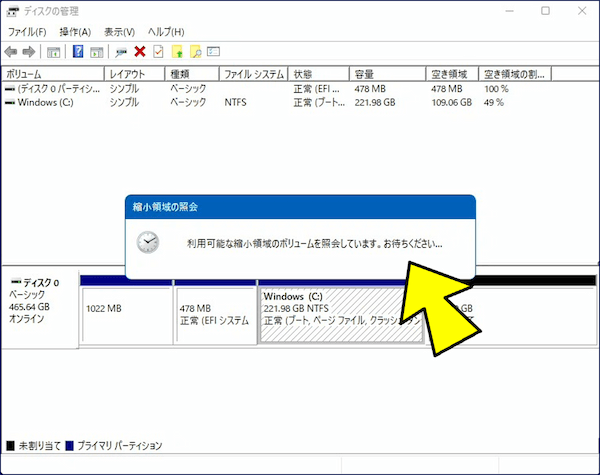Close the ディスクの管理 window

(582, 11)
